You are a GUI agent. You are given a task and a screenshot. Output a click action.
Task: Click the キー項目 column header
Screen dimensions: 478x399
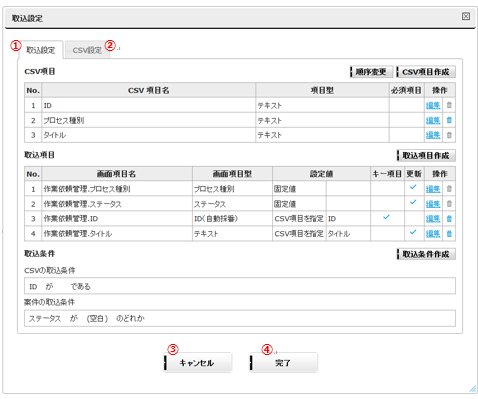(x=387, y=174)
